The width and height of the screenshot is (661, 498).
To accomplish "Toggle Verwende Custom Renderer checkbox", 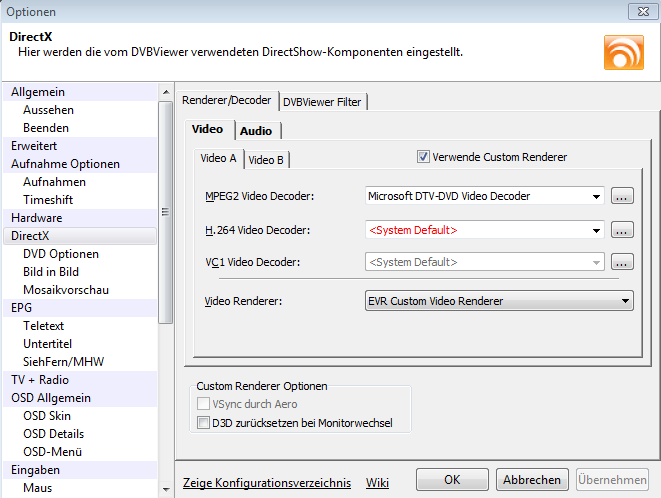I will point(423,157).
